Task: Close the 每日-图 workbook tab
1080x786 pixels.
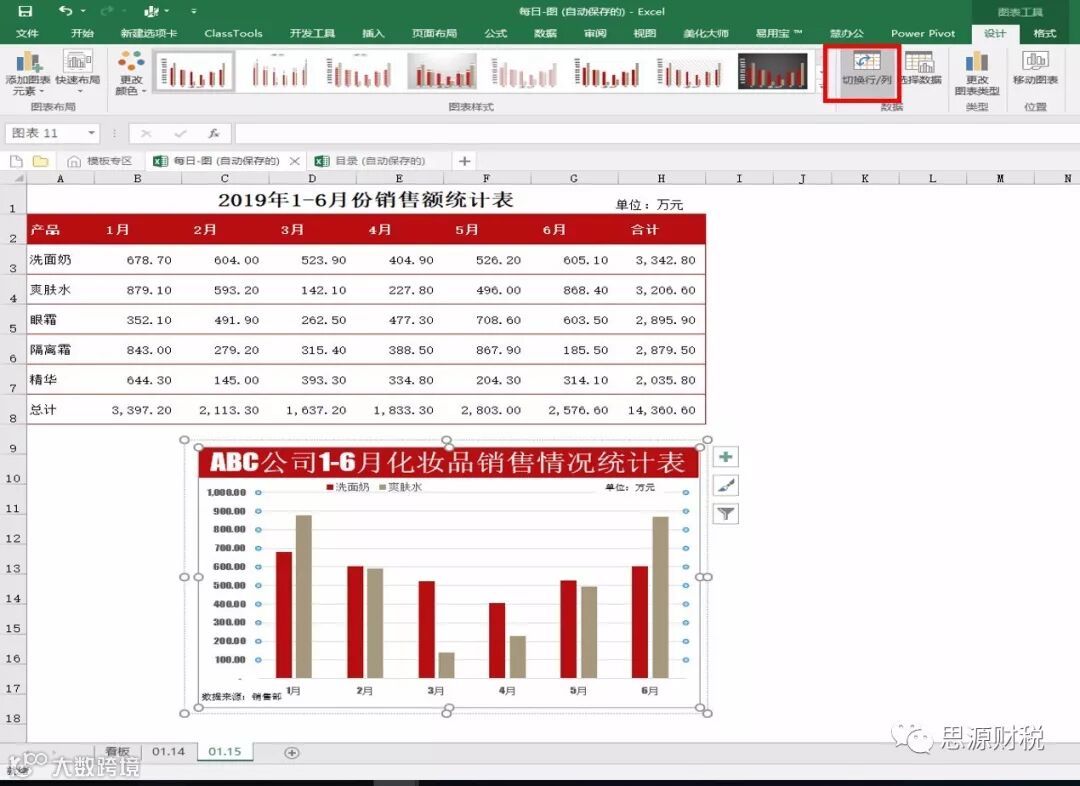Action: pyautogui.click(x=294, y=161)
